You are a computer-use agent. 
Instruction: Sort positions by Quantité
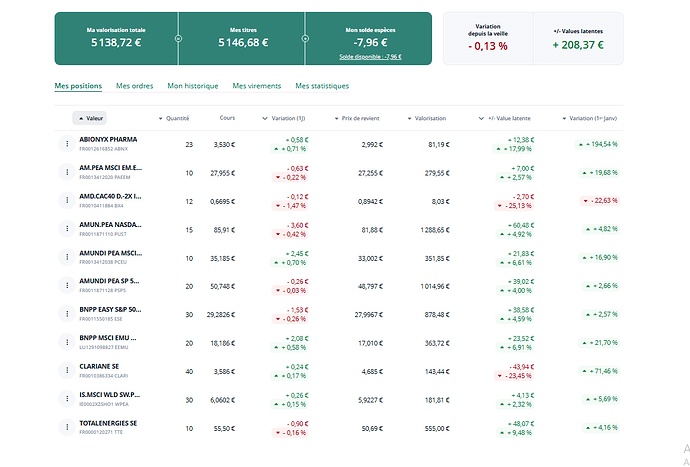[x=176, y=118]
